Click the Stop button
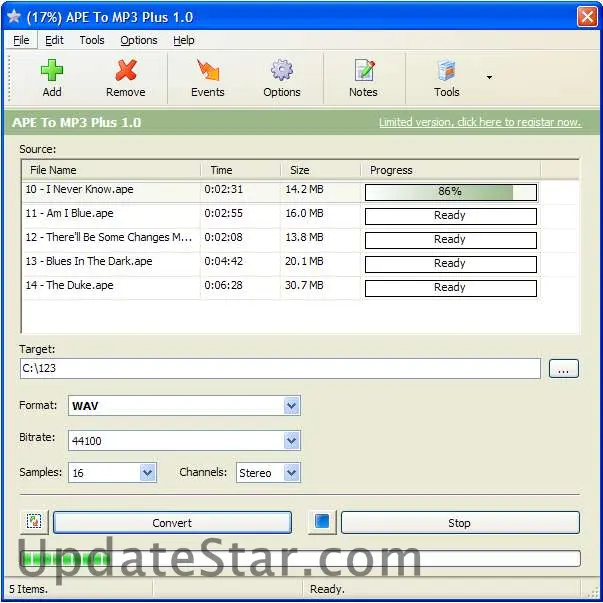The height and width of the screenshot is (603, 603). pyautogui.click(x=460, y=523)
